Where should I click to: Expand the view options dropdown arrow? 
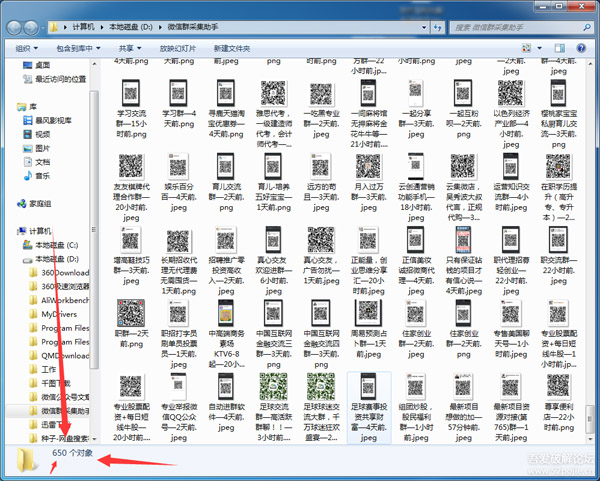click(540, 48)
